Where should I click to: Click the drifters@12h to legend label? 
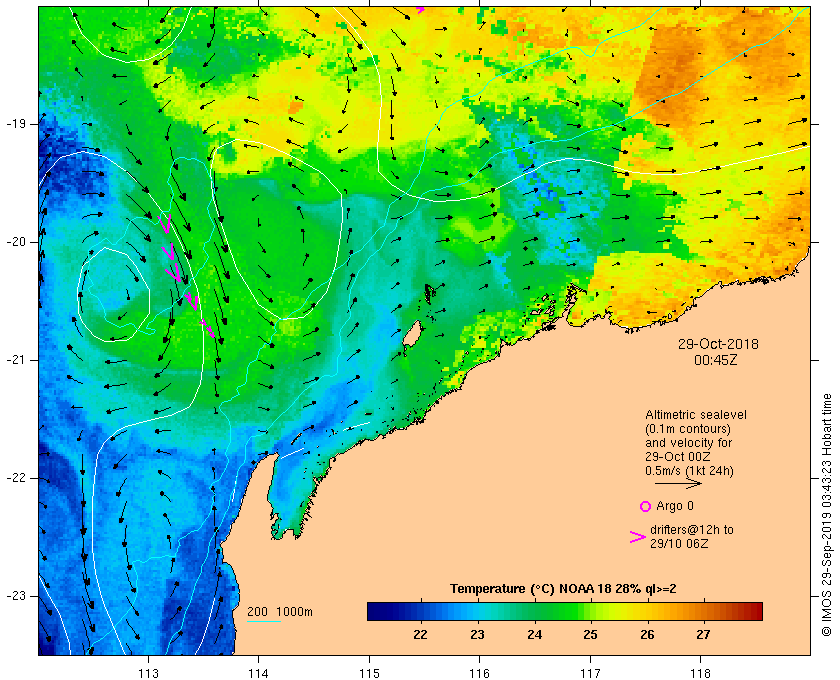click(692, 530)
